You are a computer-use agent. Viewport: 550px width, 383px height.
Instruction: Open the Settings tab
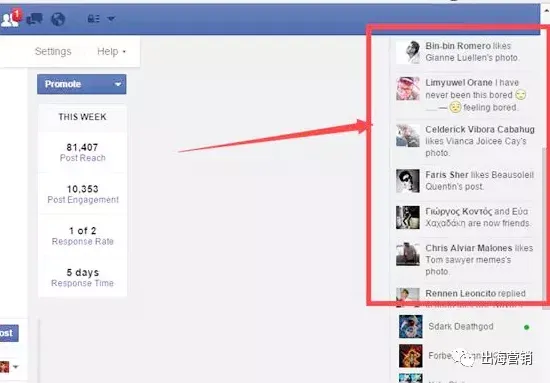(x=53, y=52)
